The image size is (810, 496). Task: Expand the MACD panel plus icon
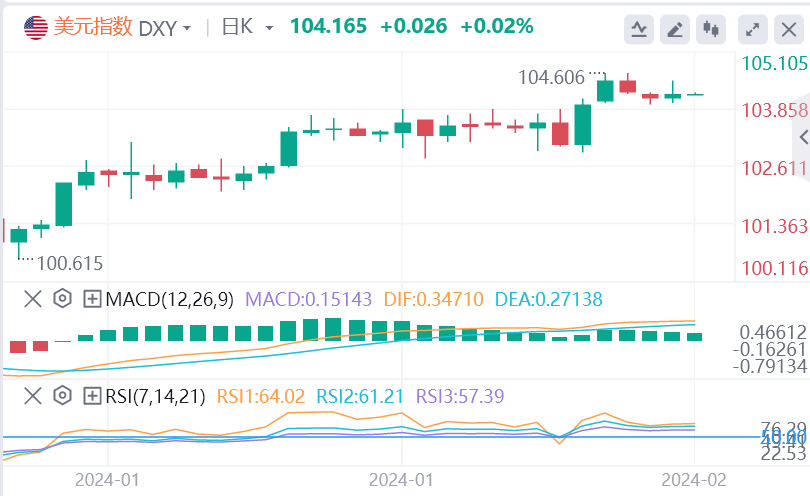tap(92, 299)
